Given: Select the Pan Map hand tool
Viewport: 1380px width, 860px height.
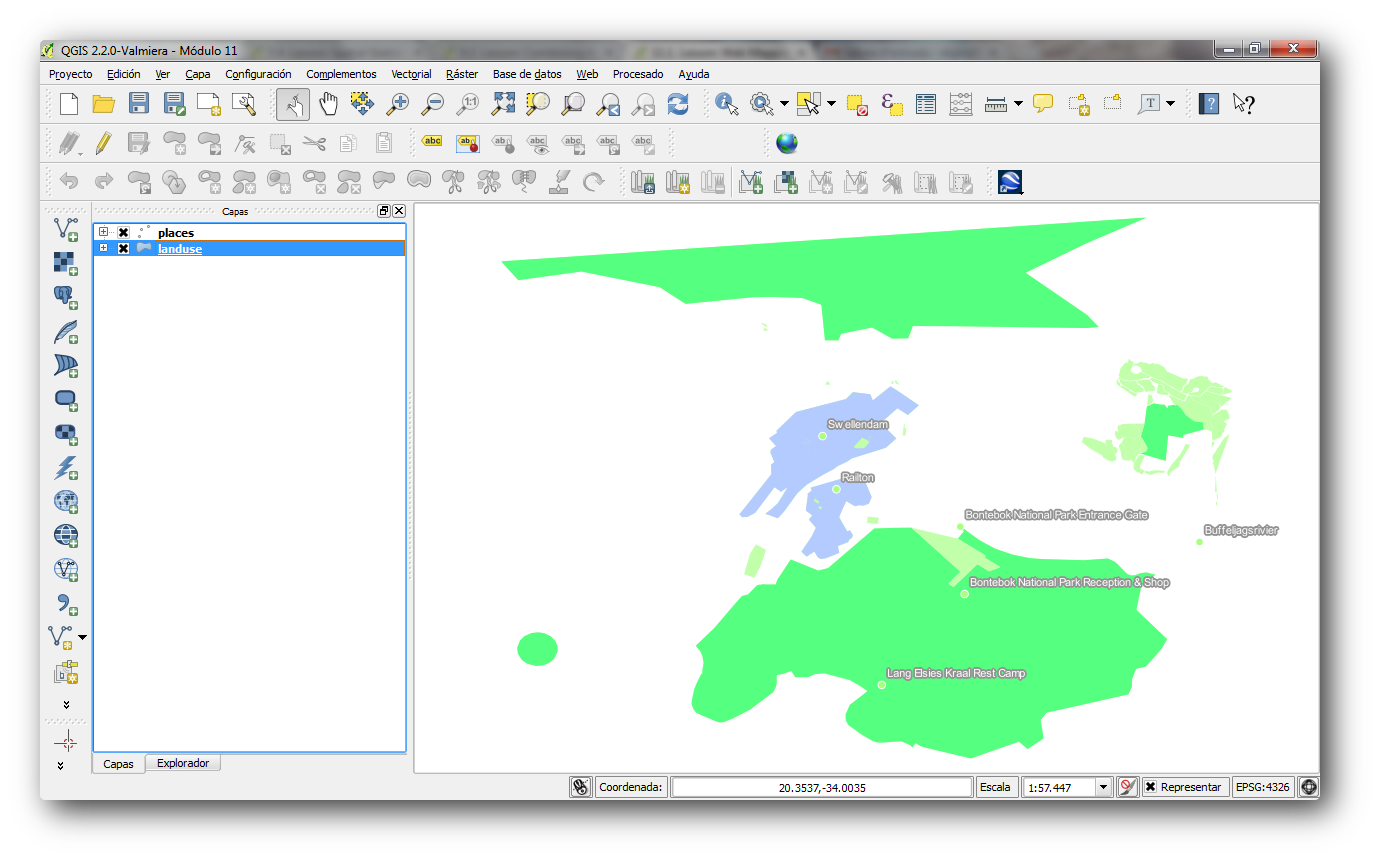Looking at the screenshot, I should (x=328, y=103).
